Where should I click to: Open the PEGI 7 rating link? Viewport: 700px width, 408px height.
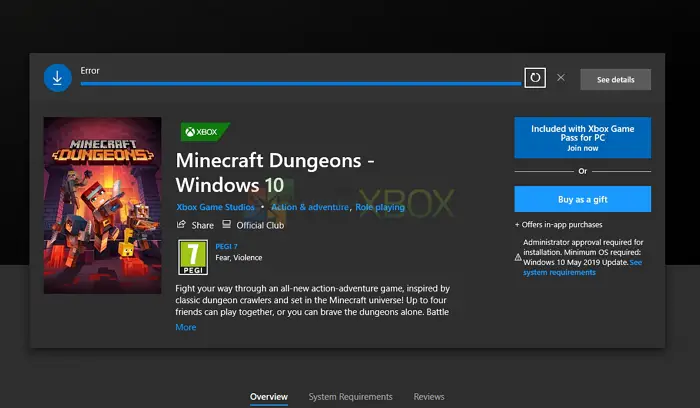226,246
